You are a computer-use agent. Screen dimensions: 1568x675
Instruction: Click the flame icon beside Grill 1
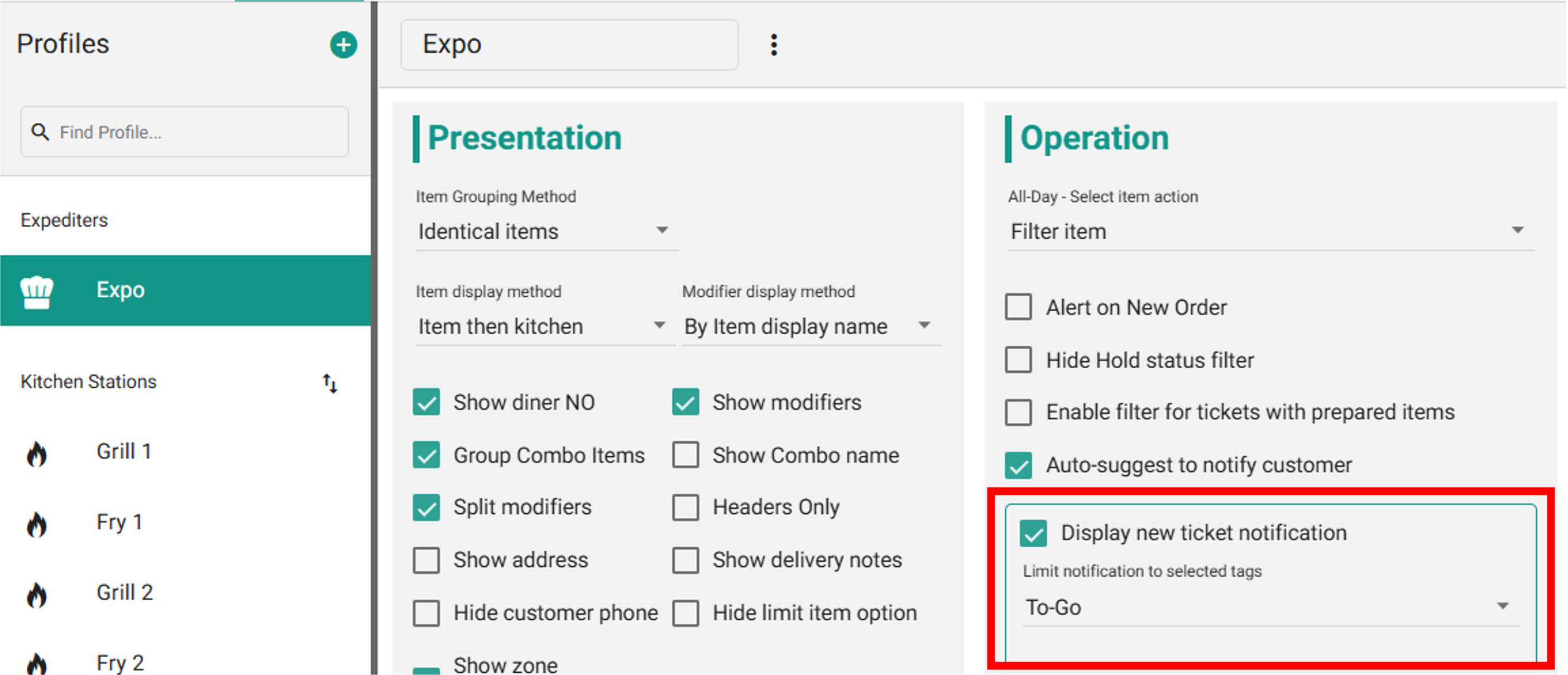click(x=36, y=453)
